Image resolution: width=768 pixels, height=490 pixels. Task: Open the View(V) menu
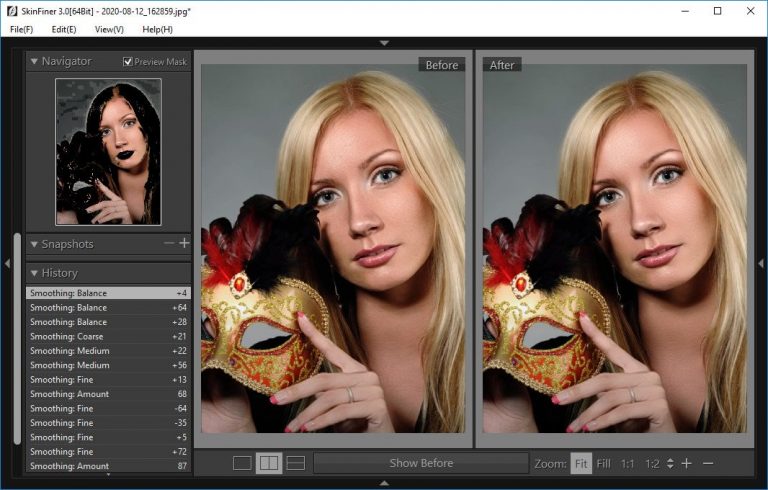109,29
